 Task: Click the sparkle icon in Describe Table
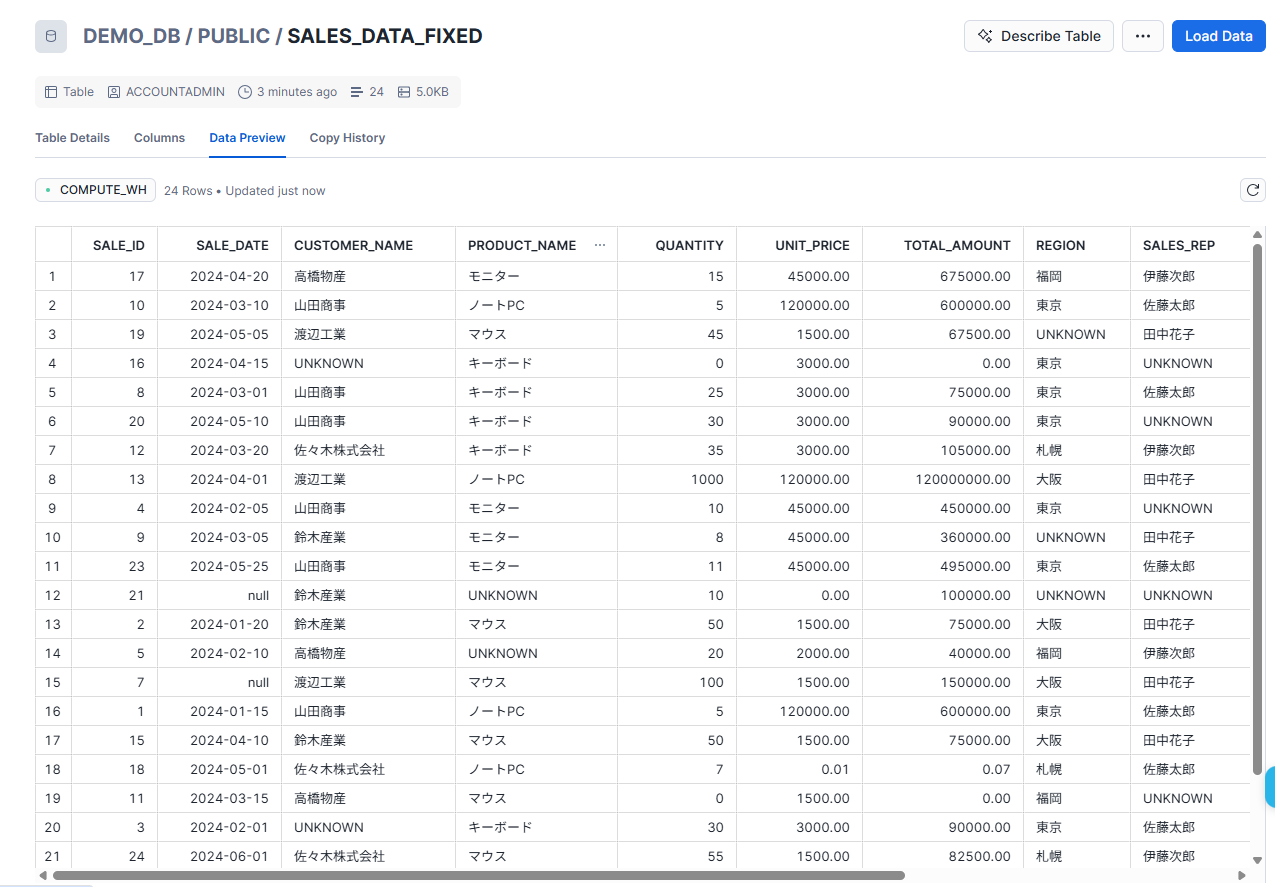pyautogui.click(x=985, y=36)
